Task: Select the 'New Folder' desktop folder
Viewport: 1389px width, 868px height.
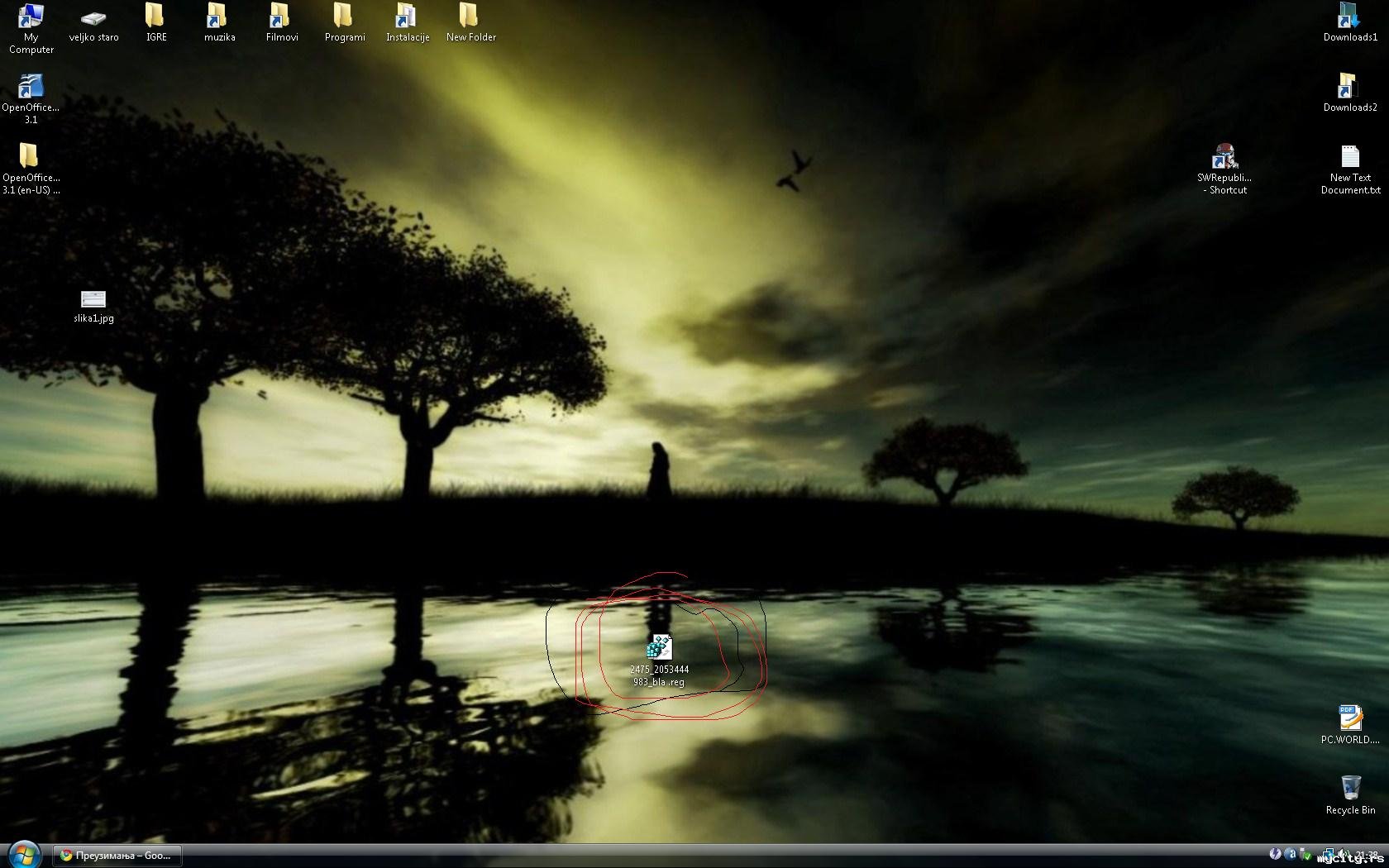Action: [470, 23]
